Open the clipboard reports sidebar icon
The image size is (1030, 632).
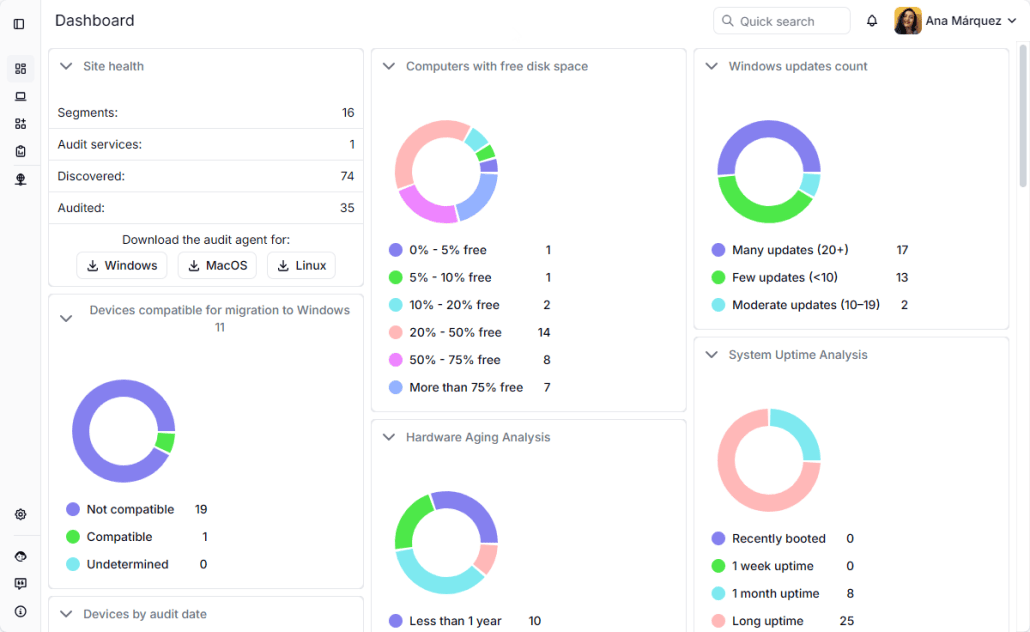click(x=20, y=151)
